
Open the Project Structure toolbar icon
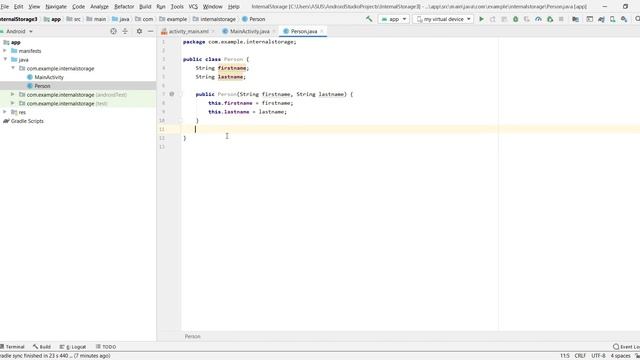point(576,19)
